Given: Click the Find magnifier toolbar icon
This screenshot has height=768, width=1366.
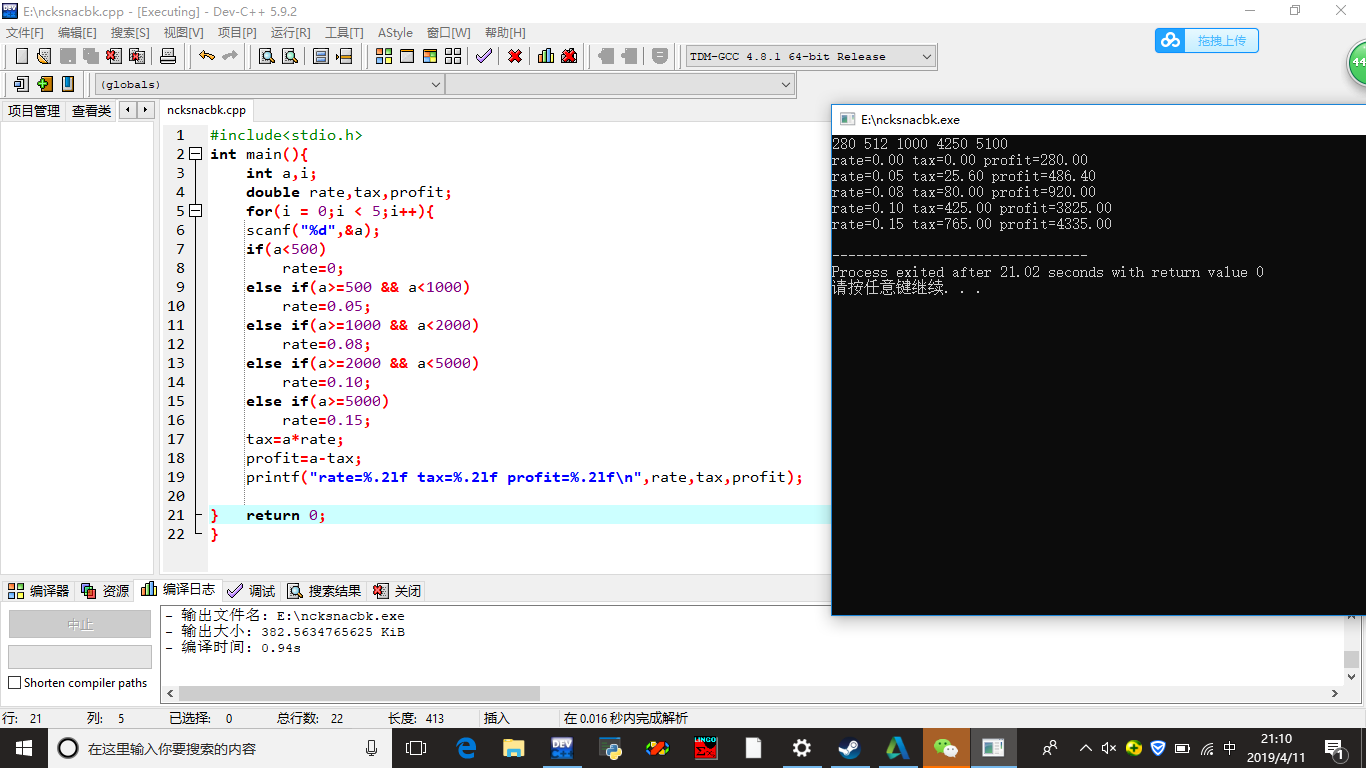Looking at the screenshot, I should tap(267, 56).
